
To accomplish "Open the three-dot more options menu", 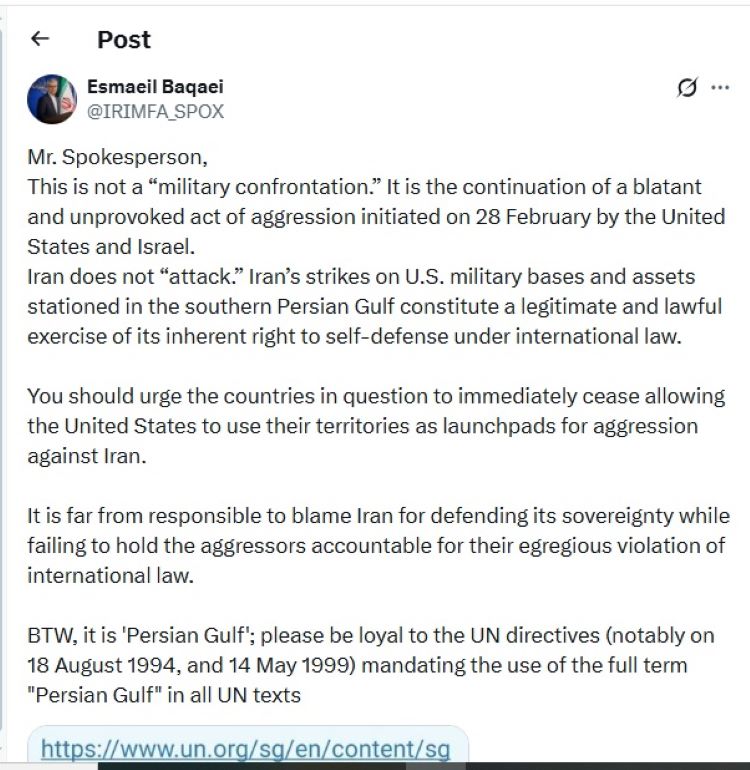I will pos(720,88).
